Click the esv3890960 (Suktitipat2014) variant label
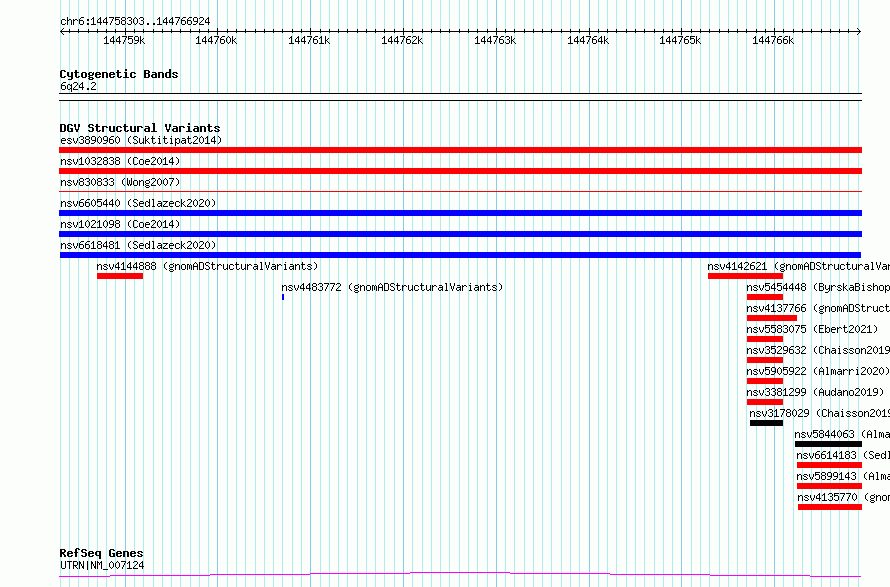The image size is (890, 587). (x=141, y=140)
